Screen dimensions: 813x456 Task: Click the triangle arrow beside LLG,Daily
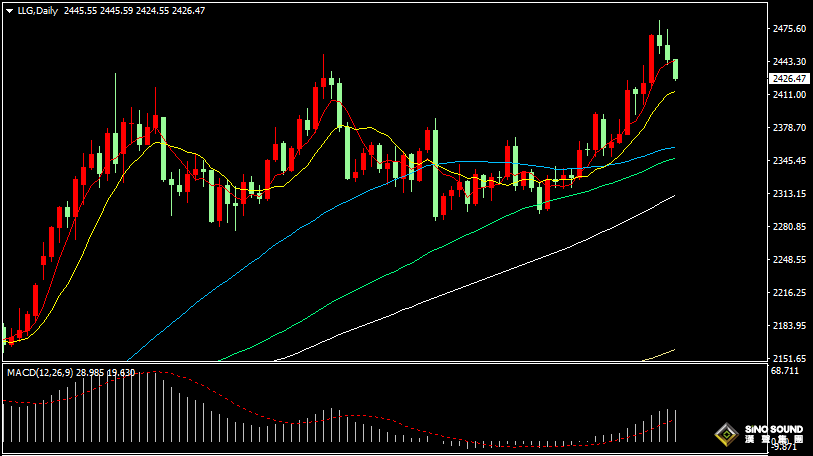point(8,10)
